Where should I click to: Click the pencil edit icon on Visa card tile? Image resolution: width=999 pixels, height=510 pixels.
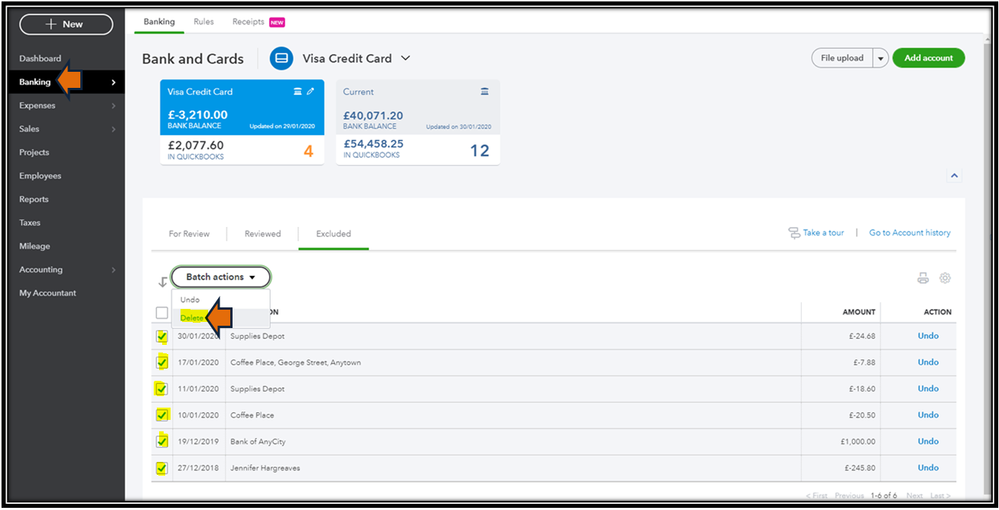pyautogui.click(x=310, y=92)
